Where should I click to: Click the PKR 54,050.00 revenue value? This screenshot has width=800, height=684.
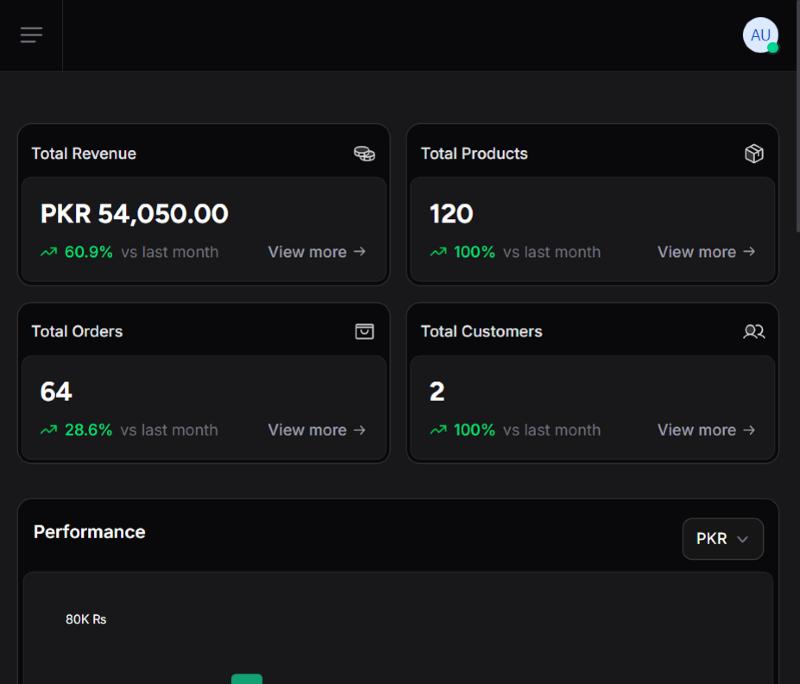(134, 213)
